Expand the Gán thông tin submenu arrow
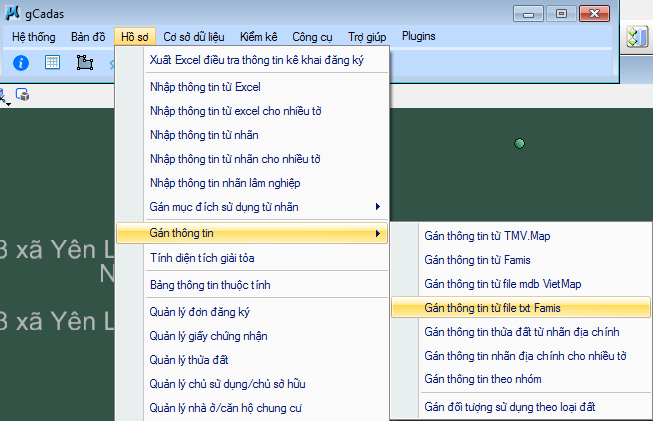 coord(377,233)
